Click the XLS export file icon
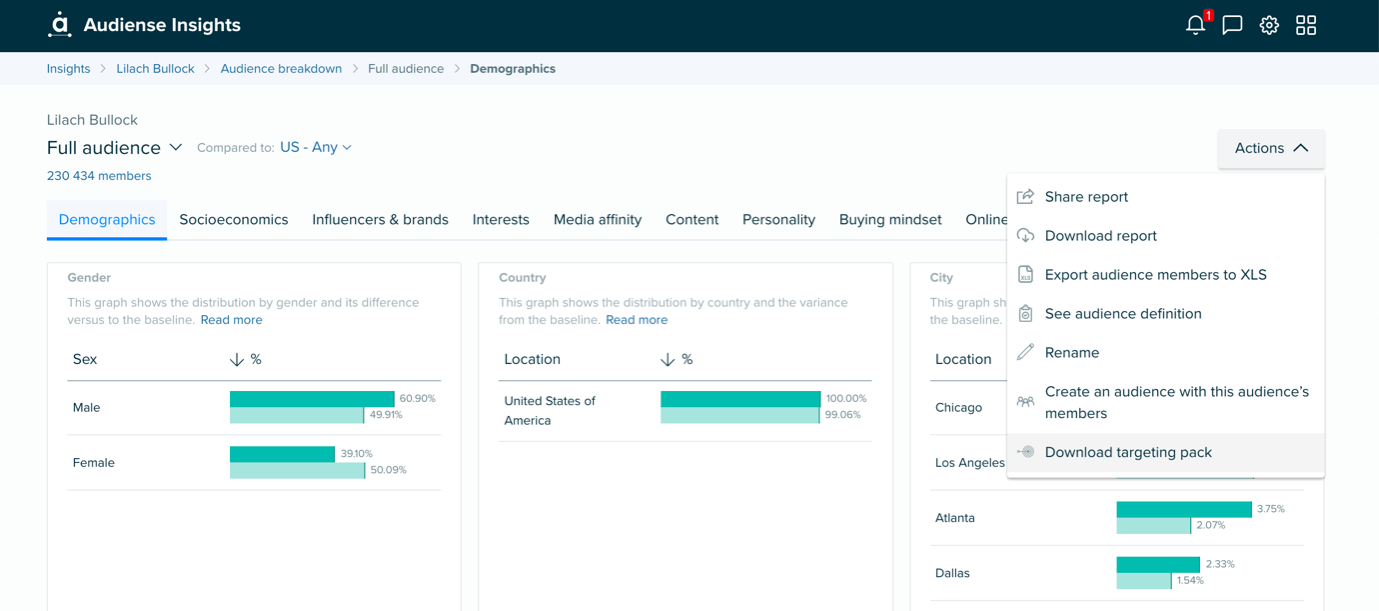 (x=1025, y=275)
